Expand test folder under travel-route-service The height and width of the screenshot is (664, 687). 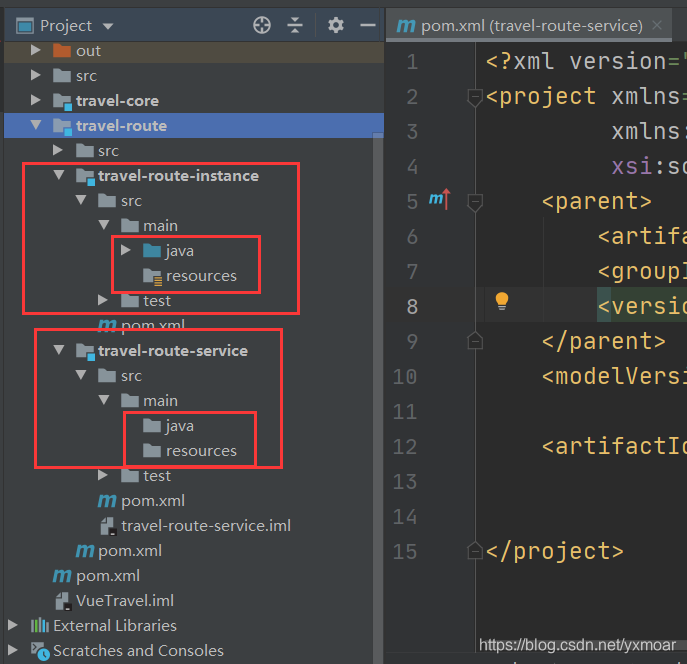[x=103, y=475]
